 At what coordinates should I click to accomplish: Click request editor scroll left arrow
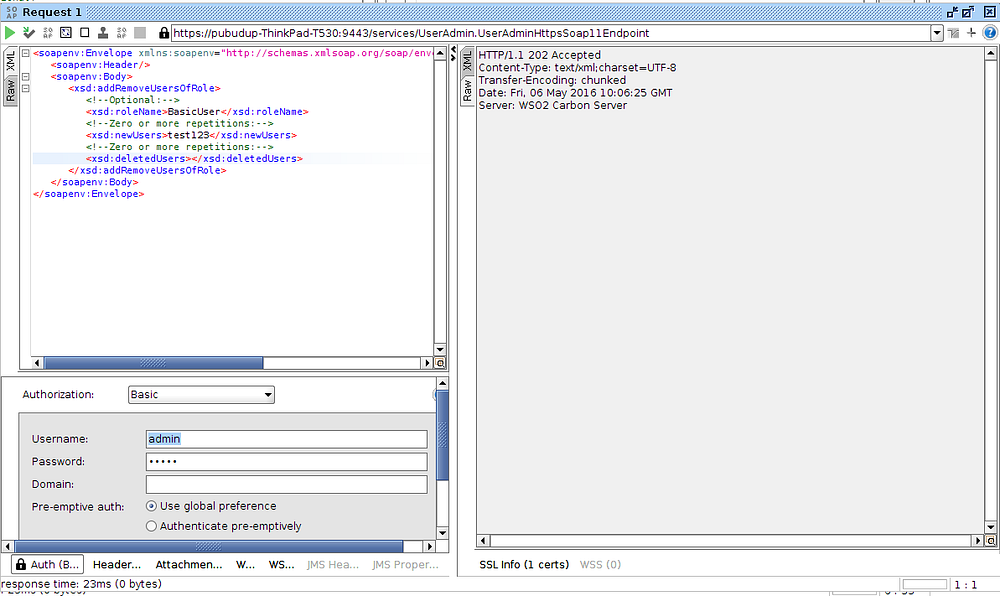pyautogui.click(x=37, y=363)
